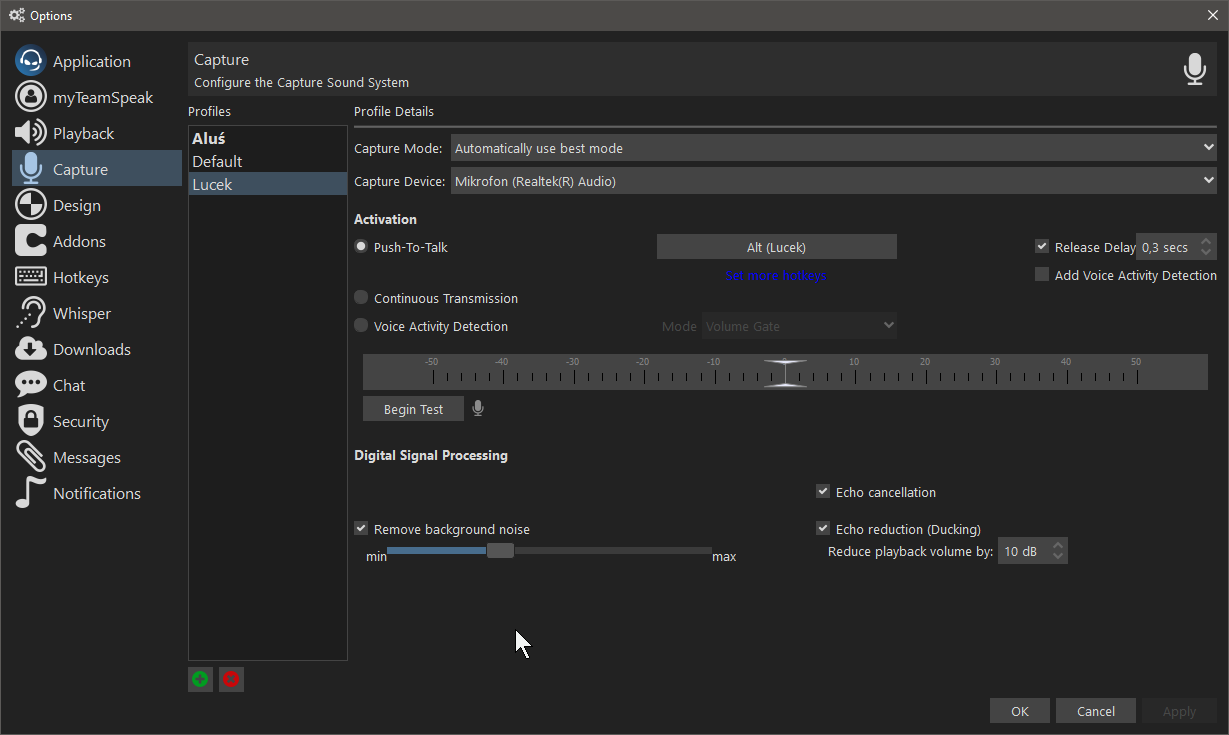Go to the Playback settings section

point(83,133)
